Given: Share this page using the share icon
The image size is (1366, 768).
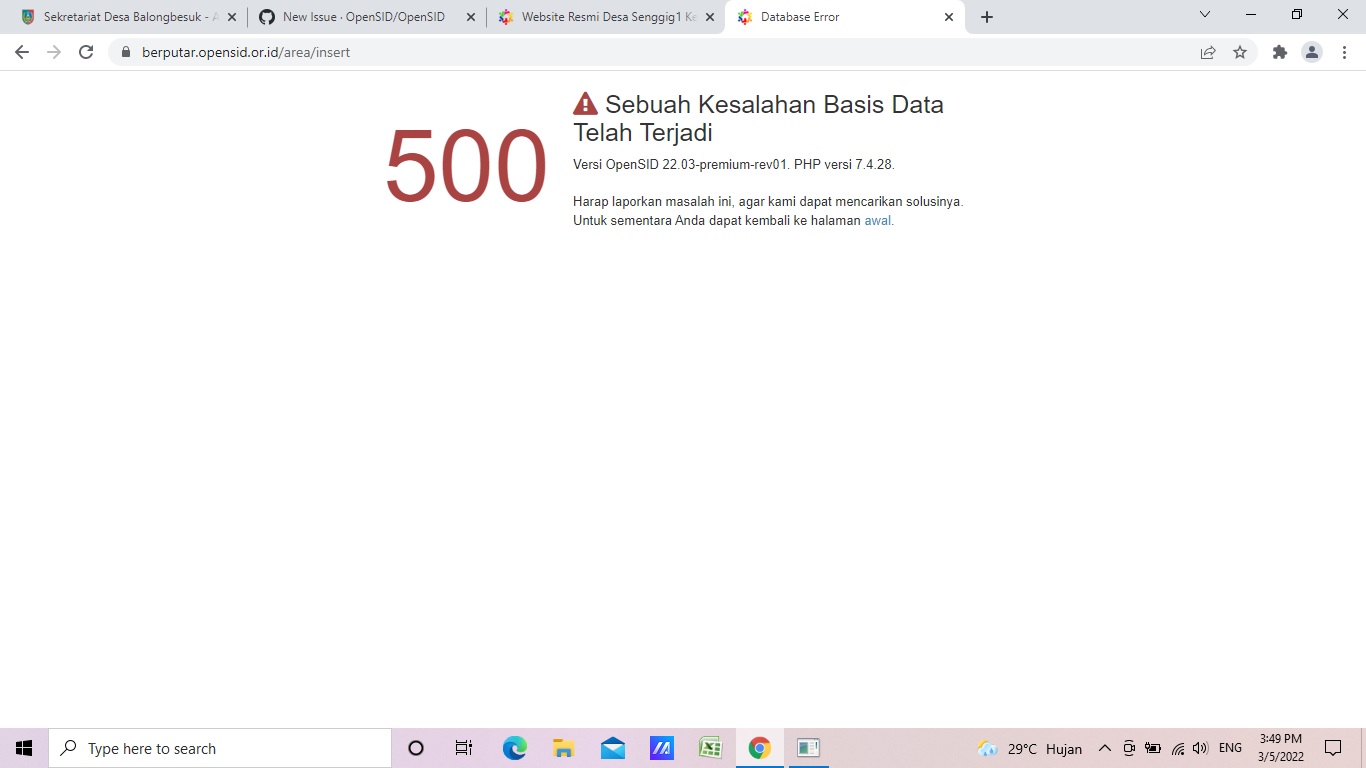Looking at the screenshot, I should point(1208,52).
